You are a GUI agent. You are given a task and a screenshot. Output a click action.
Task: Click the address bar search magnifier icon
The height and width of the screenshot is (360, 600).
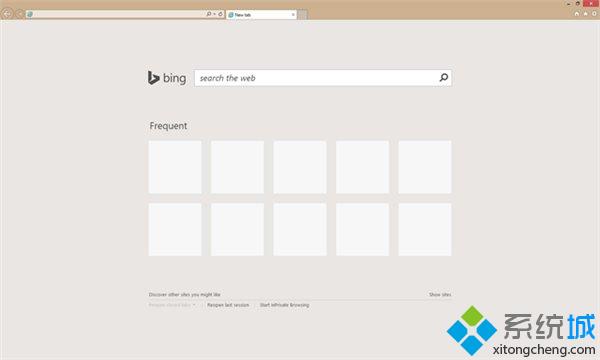(x=209, y=14)
